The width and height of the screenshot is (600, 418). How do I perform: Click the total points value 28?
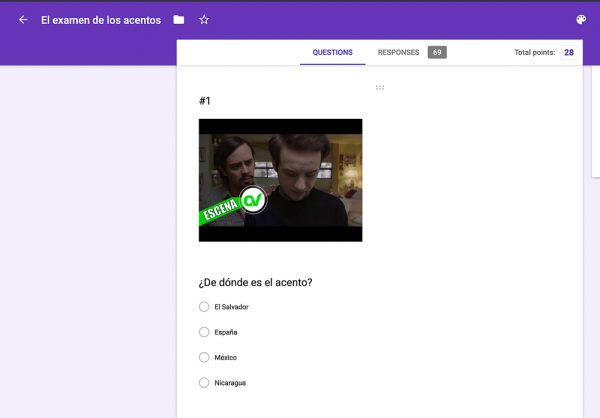click(x=568, y=53)
